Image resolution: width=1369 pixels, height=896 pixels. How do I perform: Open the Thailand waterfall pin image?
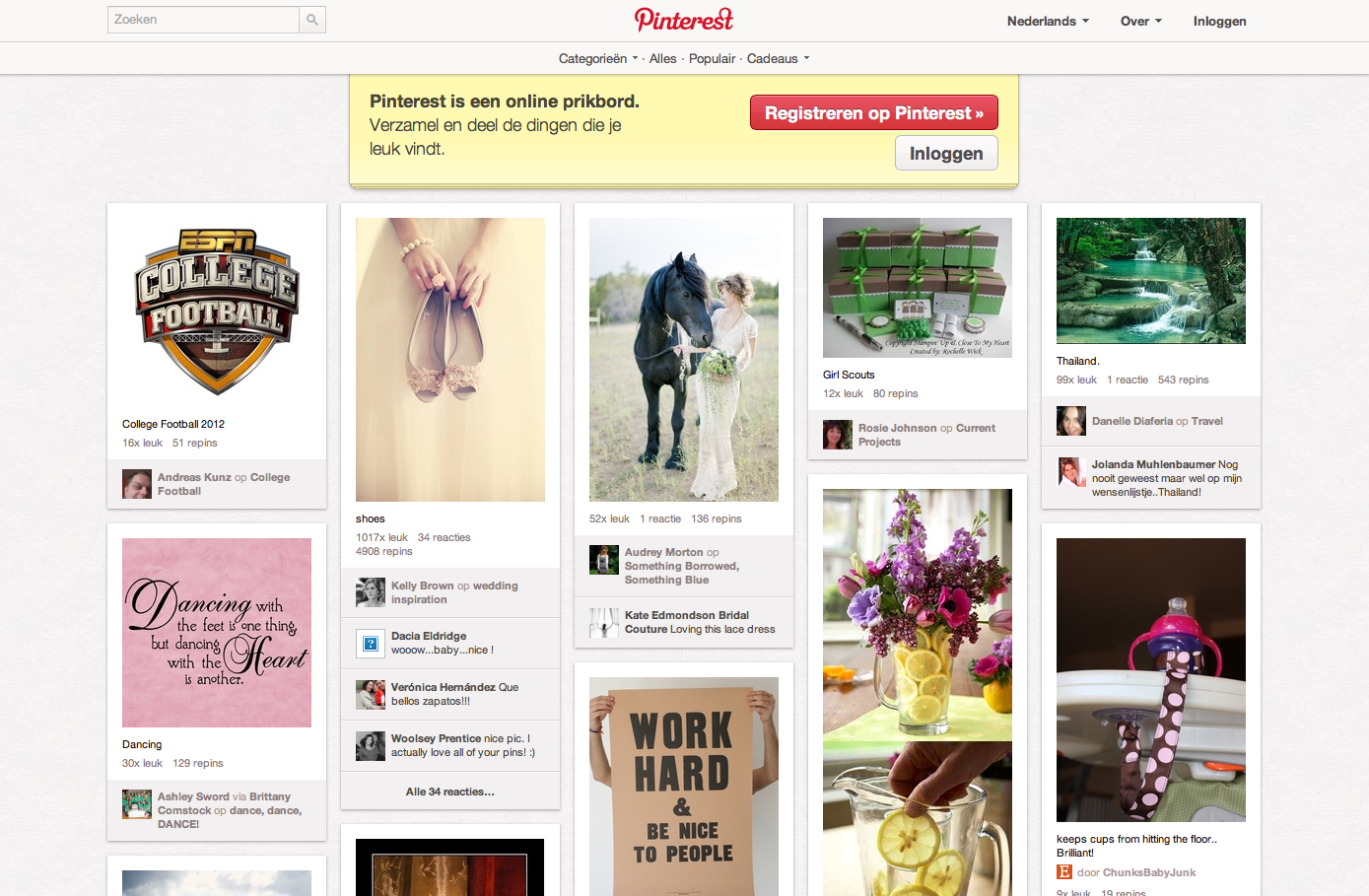(1151, 281)
